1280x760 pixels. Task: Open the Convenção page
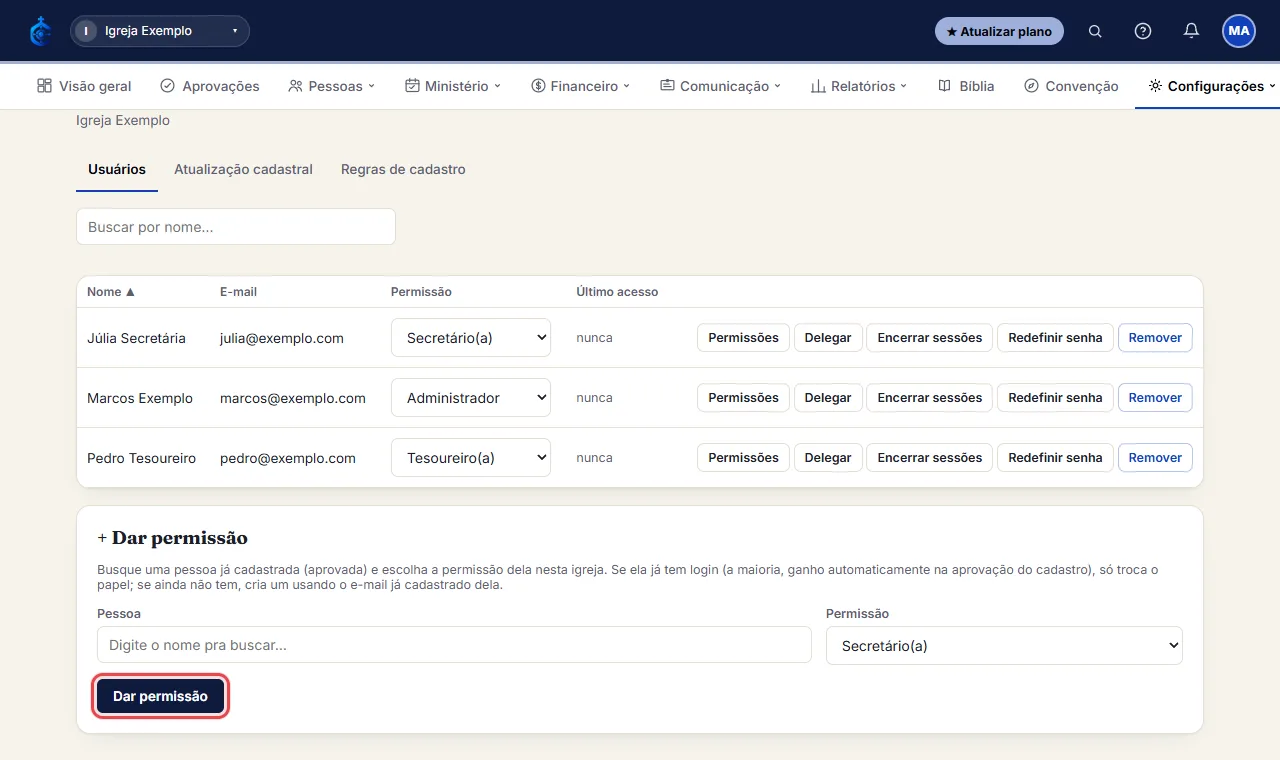1071,86
